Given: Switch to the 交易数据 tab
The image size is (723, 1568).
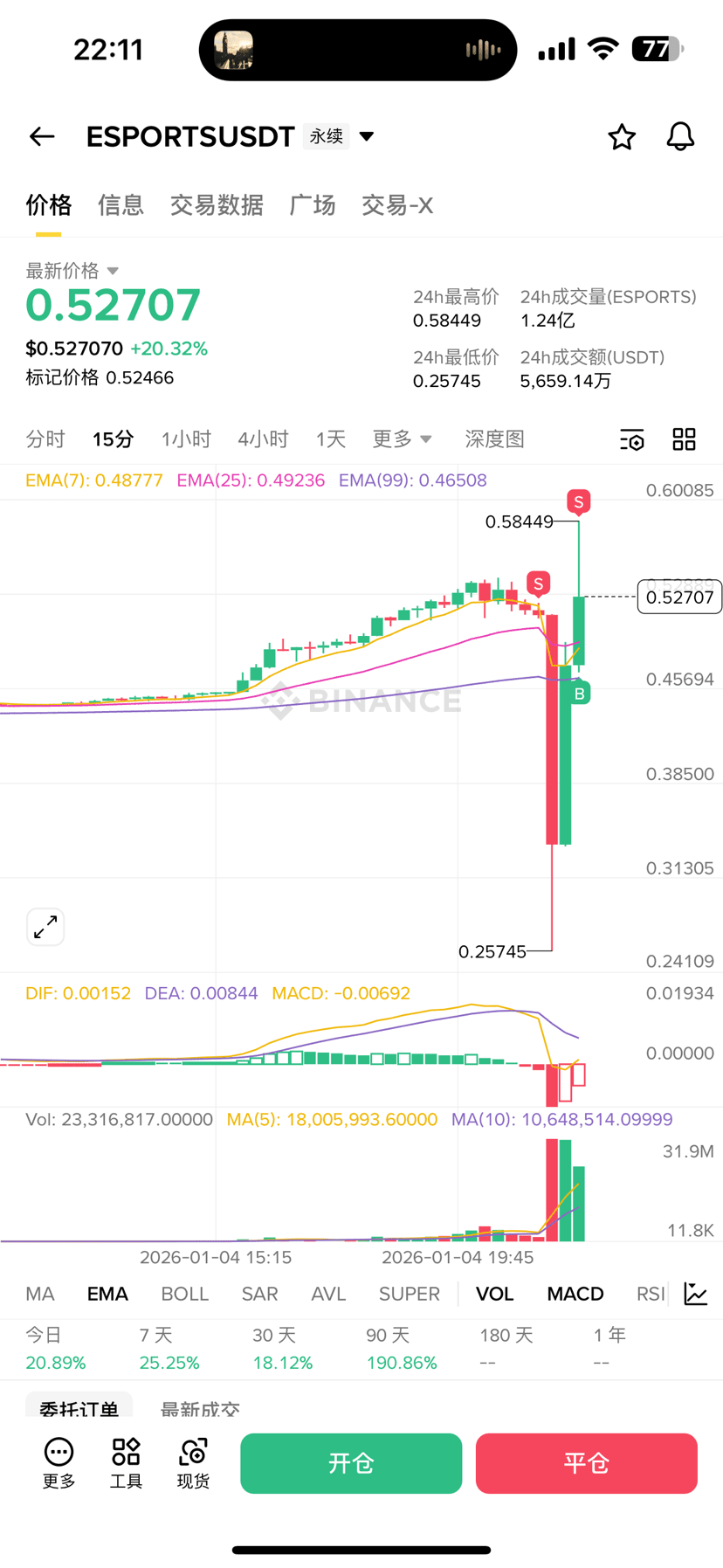Looking at the screenshot, I should [217, 205].
